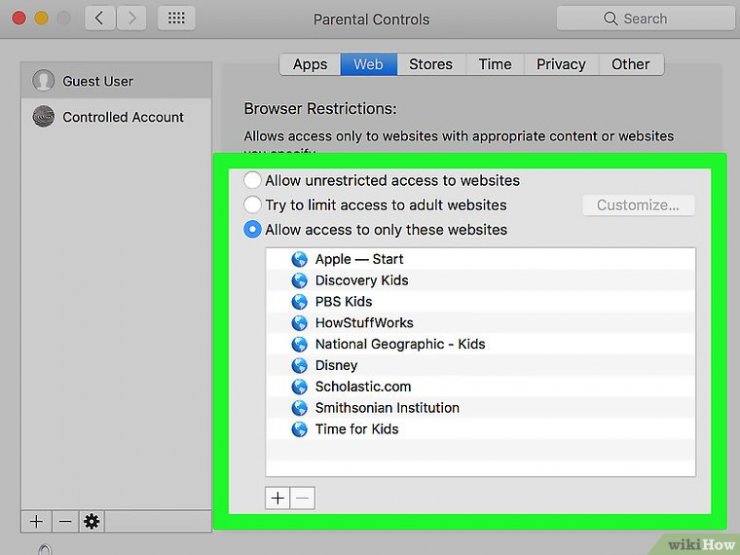This screenshot has height=555, width=740.
Task: Select Try to limit access to adult websites
Action: tap(252, 204)
